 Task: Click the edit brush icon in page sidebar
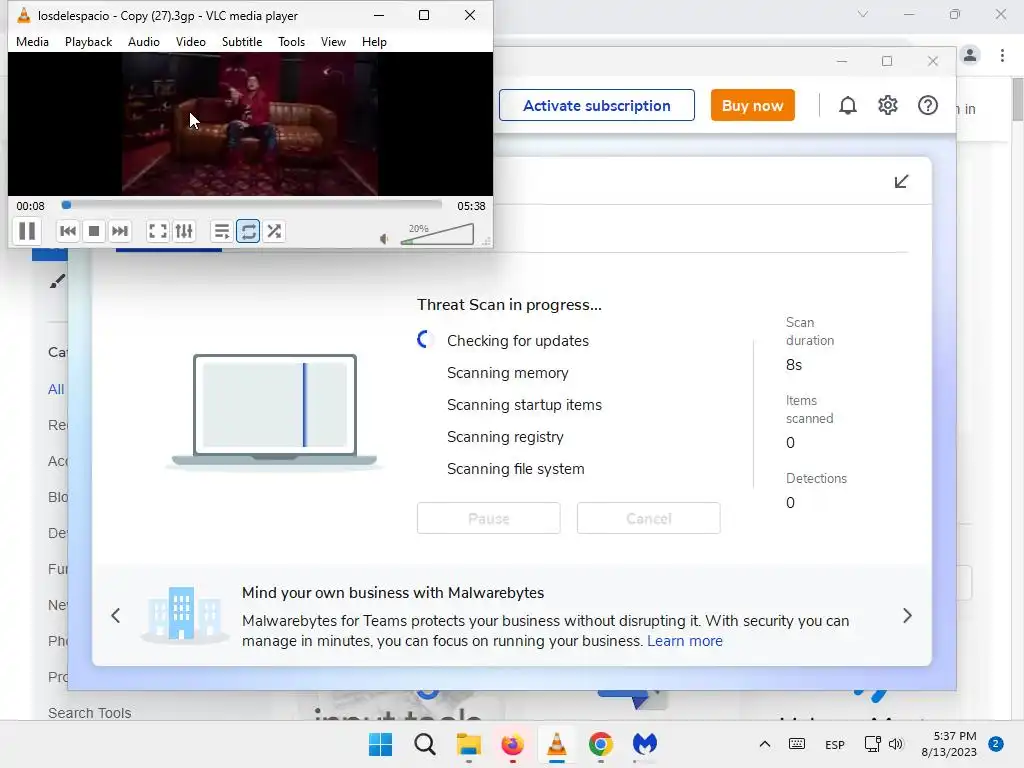click(57, 281)
